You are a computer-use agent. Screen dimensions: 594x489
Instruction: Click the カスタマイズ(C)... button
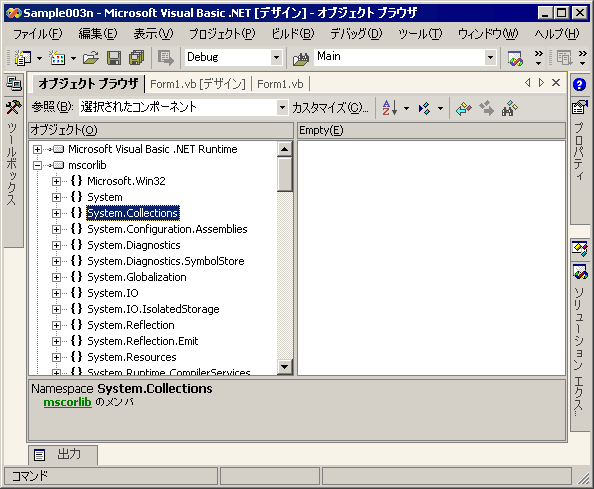click(x=330, y=108)
